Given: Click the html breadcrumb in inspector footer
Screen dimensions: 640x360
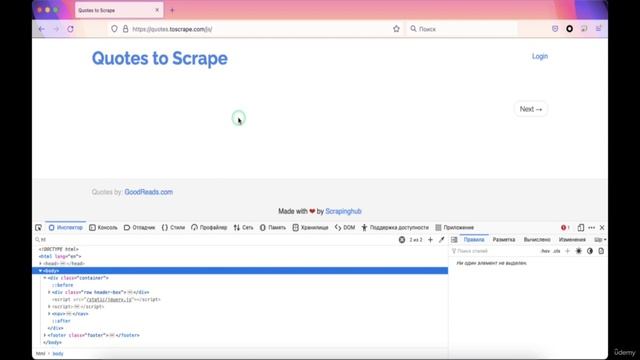Looking at the screenshot, I should [x=40, y=354].
